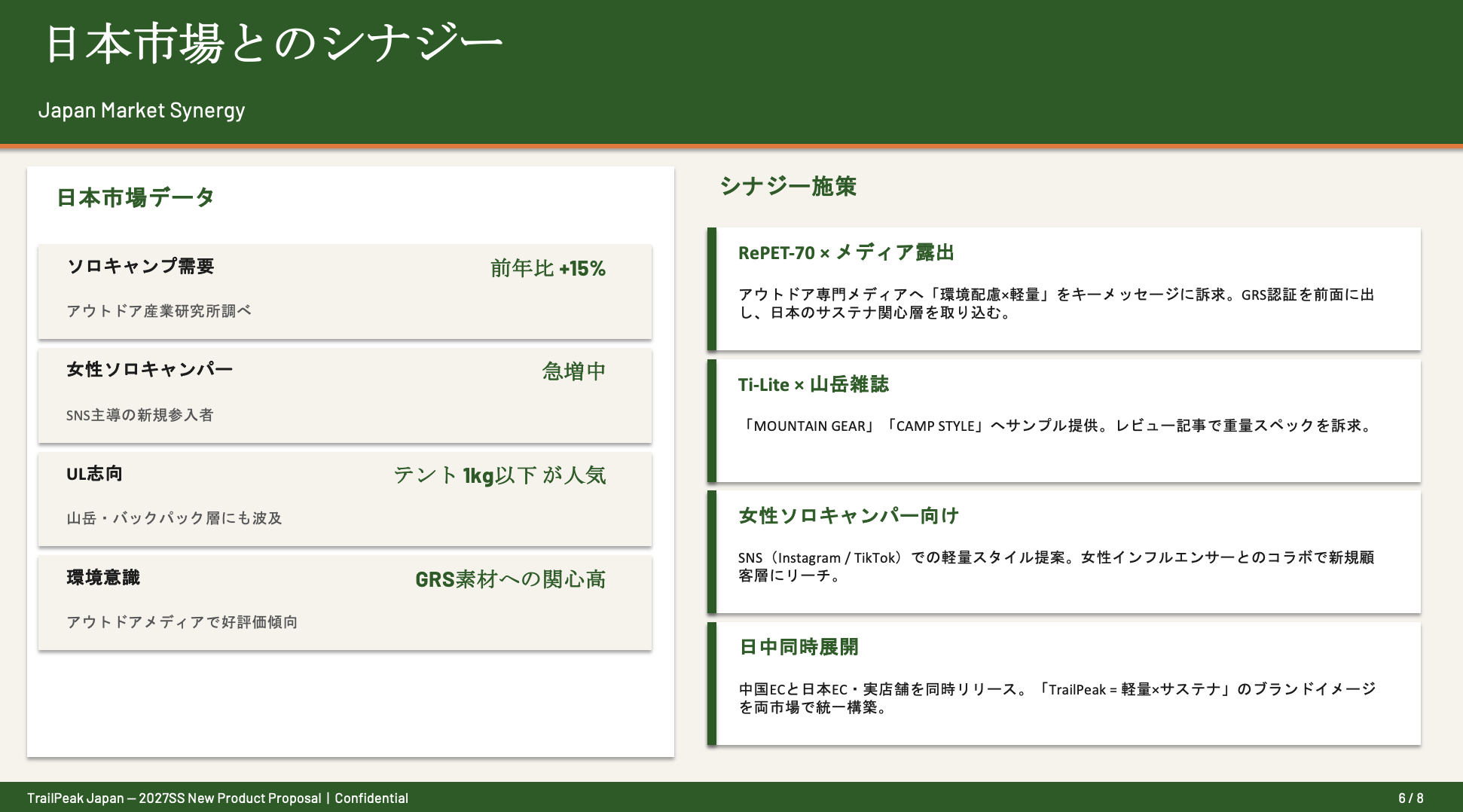Screen dimensions: 1463x812
Task: Click the page number 6 / 8
Action: click(1411, 798)
